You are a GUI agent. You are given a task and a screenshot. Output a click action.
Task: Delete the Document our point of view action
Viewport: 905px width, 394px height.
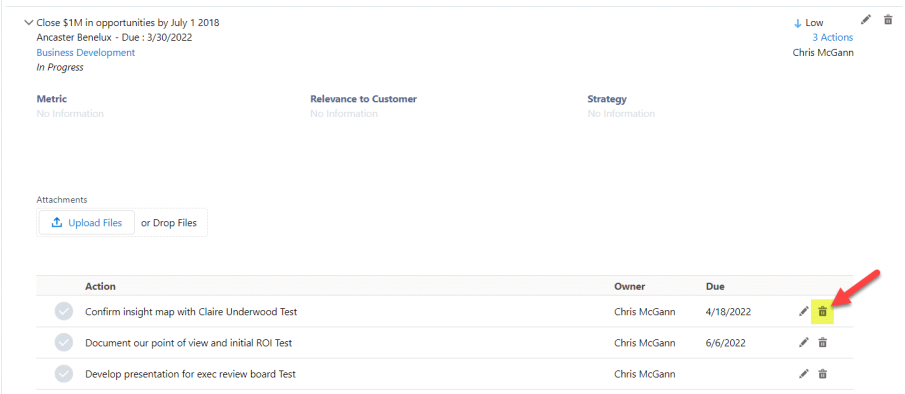tap(823, 343)
